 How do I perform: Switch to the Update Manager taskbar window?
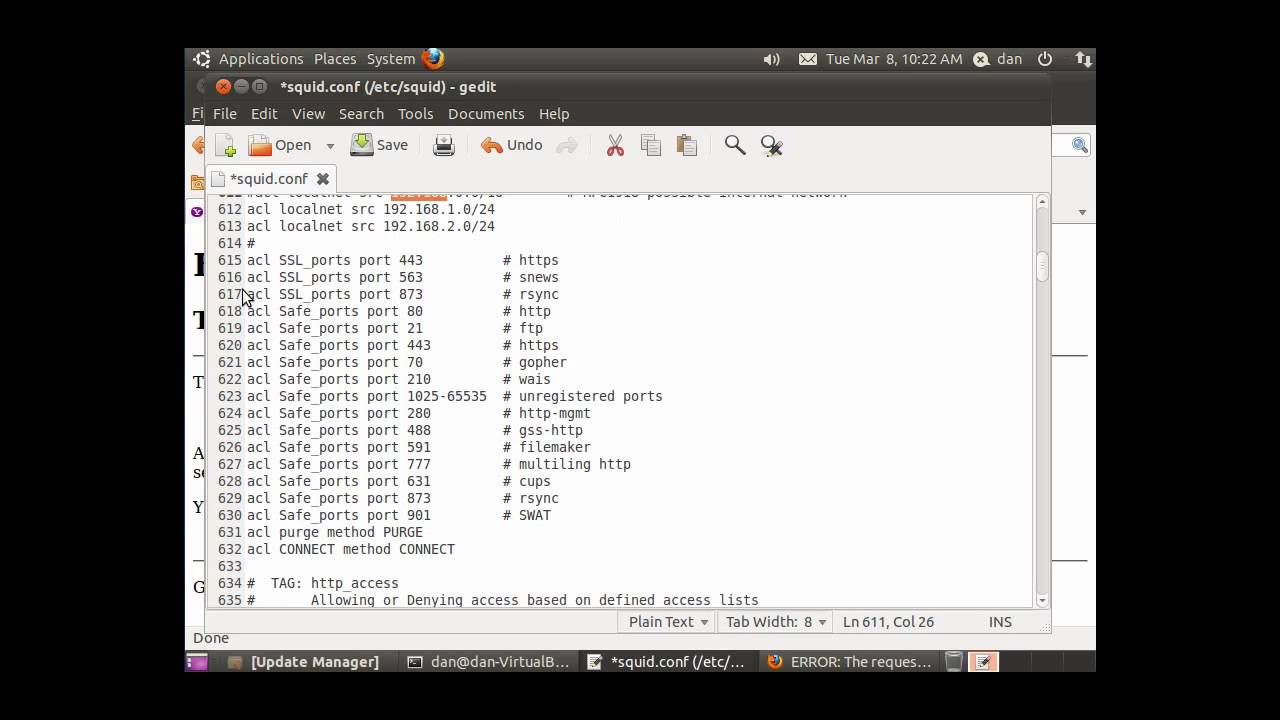304,662
